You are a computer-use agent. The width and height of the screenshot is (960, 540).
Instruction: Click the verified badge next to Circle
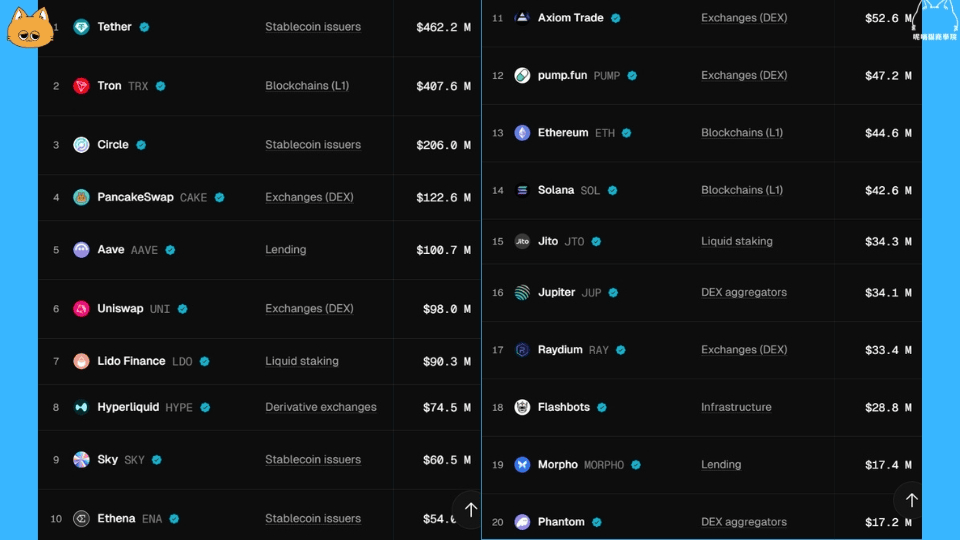coord(141,145)
